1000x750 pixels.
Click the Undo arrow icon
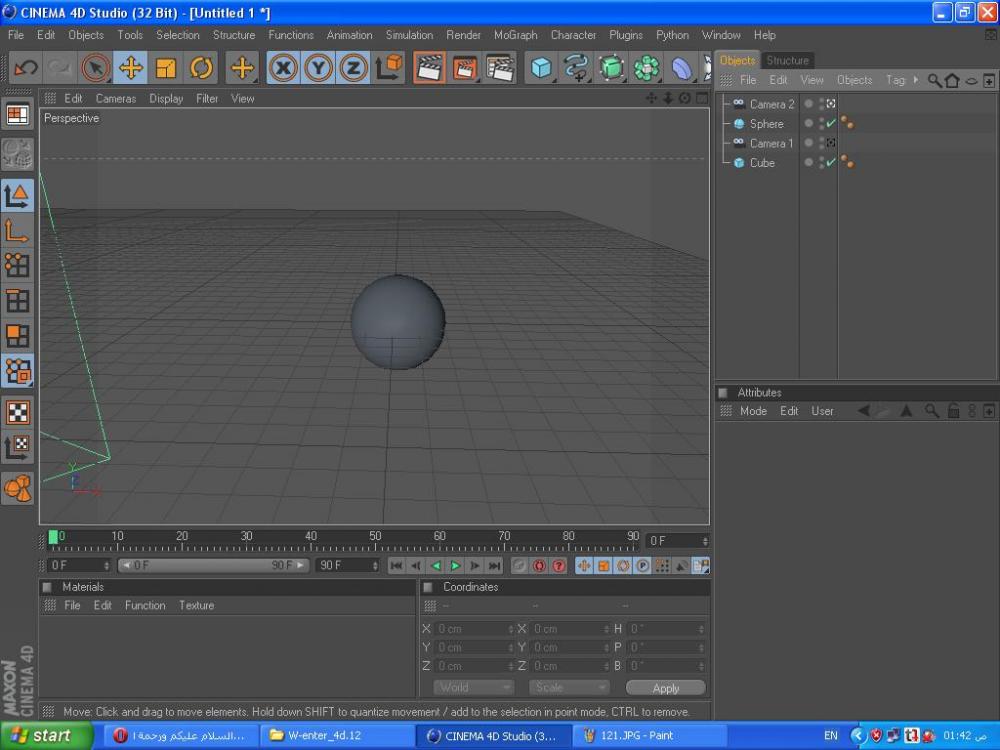(25, 68)
